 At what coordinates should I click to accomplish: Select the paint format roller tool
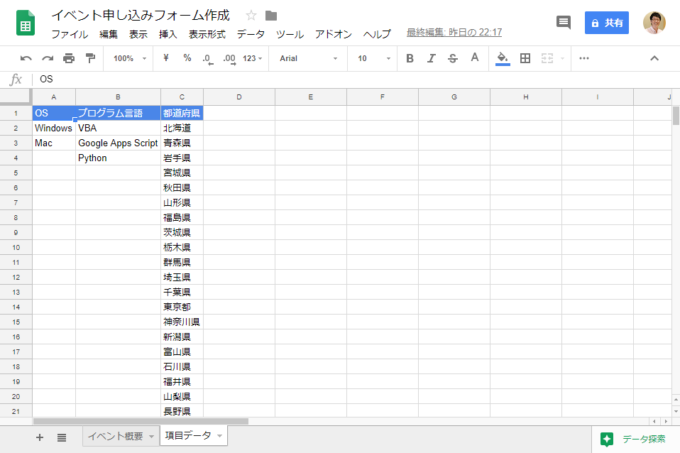91,59
